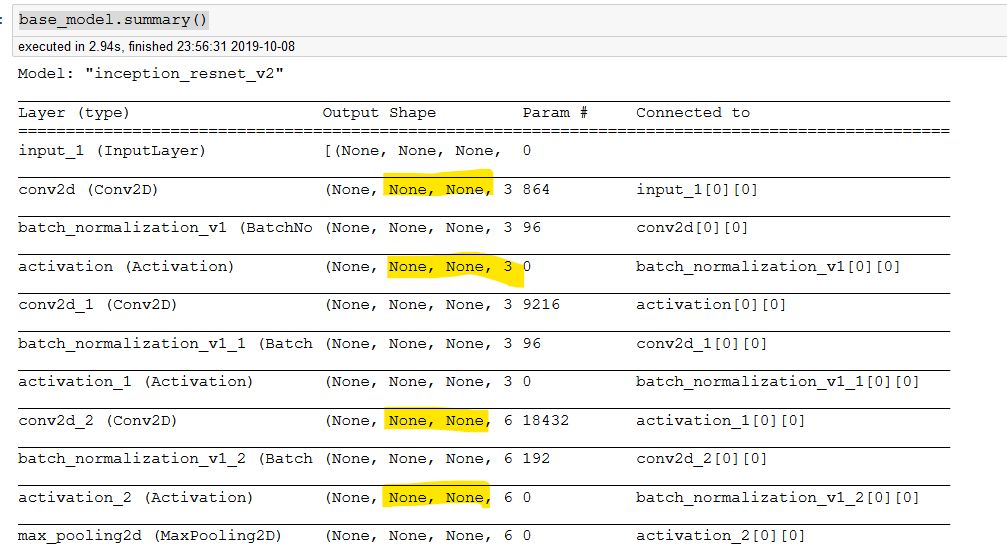Click the param count 192
The image size is (1007, 558).
tap(536, 458)
